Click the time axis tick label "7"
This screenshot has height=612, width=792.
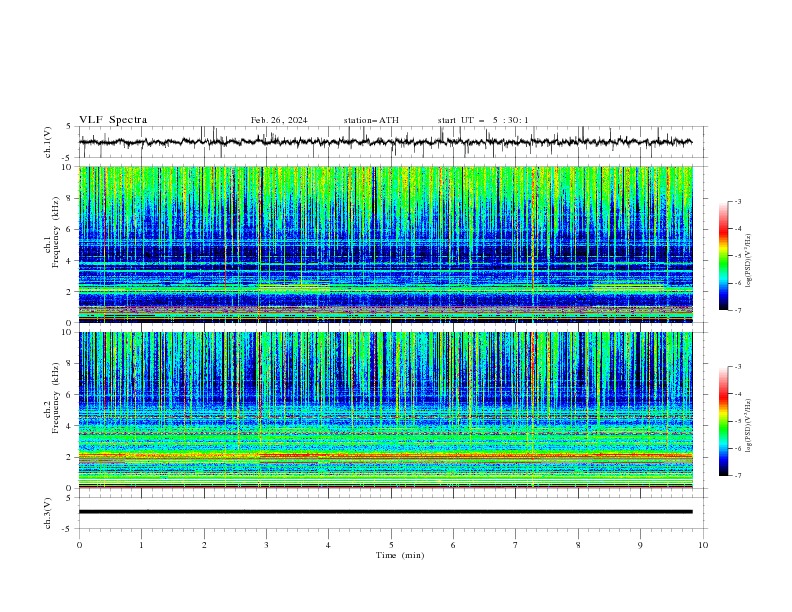click(516, 545)
